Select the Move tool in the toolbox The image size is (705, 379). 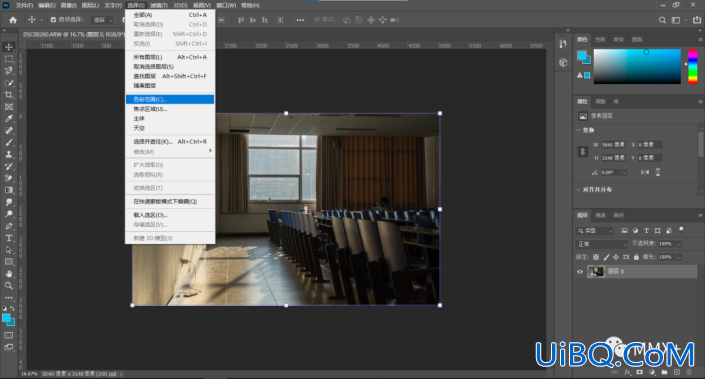click(9, 47)
